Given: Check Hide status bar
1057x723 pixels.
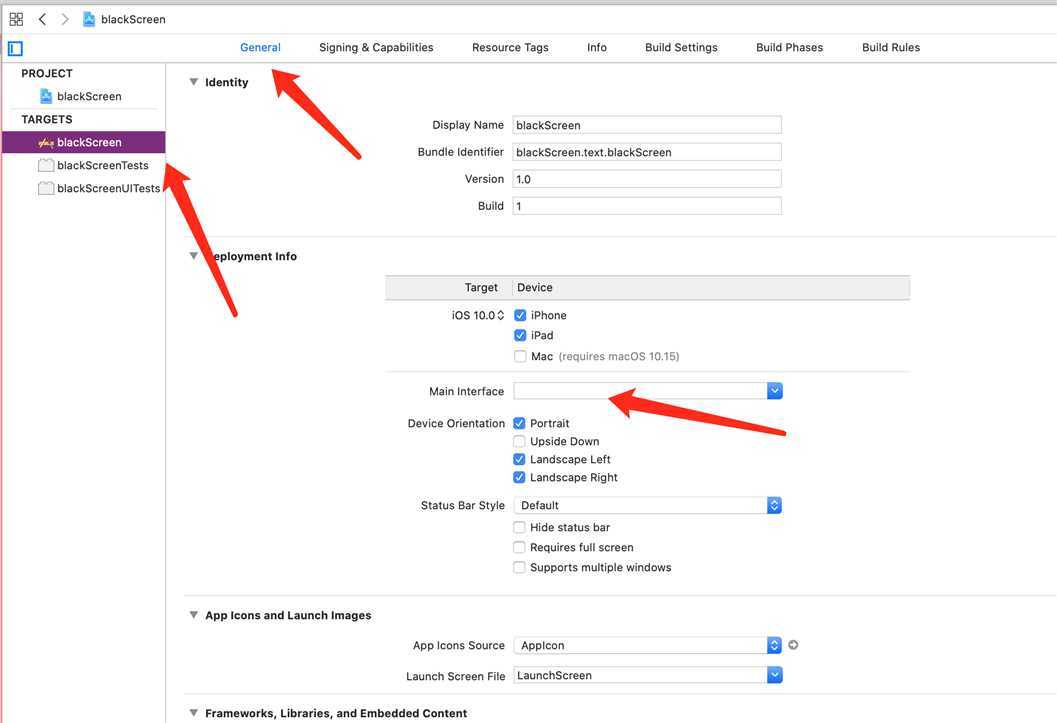Looking at the screenshot, I should [519, 528].
